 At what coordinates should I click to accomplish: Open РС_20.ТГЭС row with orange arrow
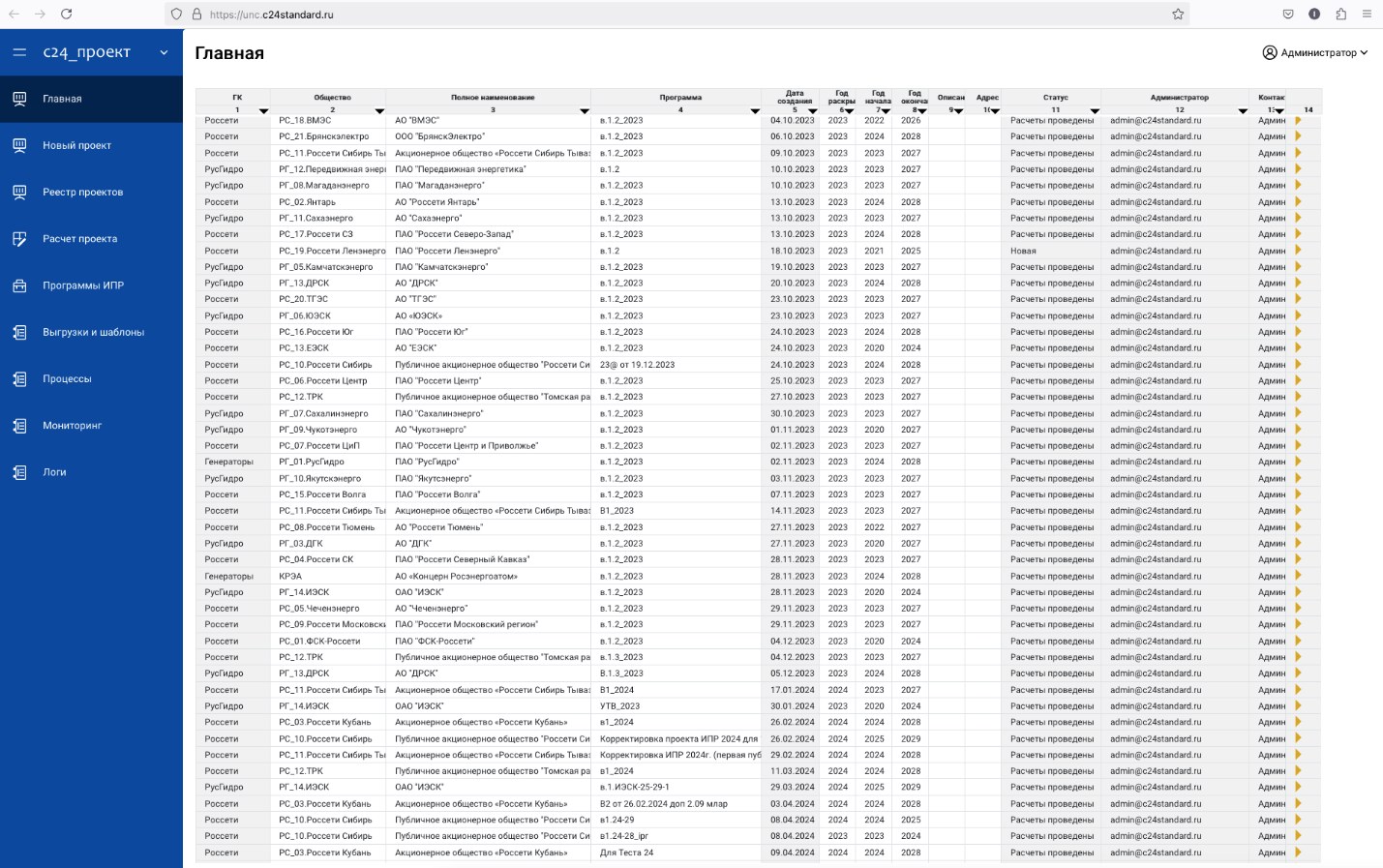[1298, 299]
